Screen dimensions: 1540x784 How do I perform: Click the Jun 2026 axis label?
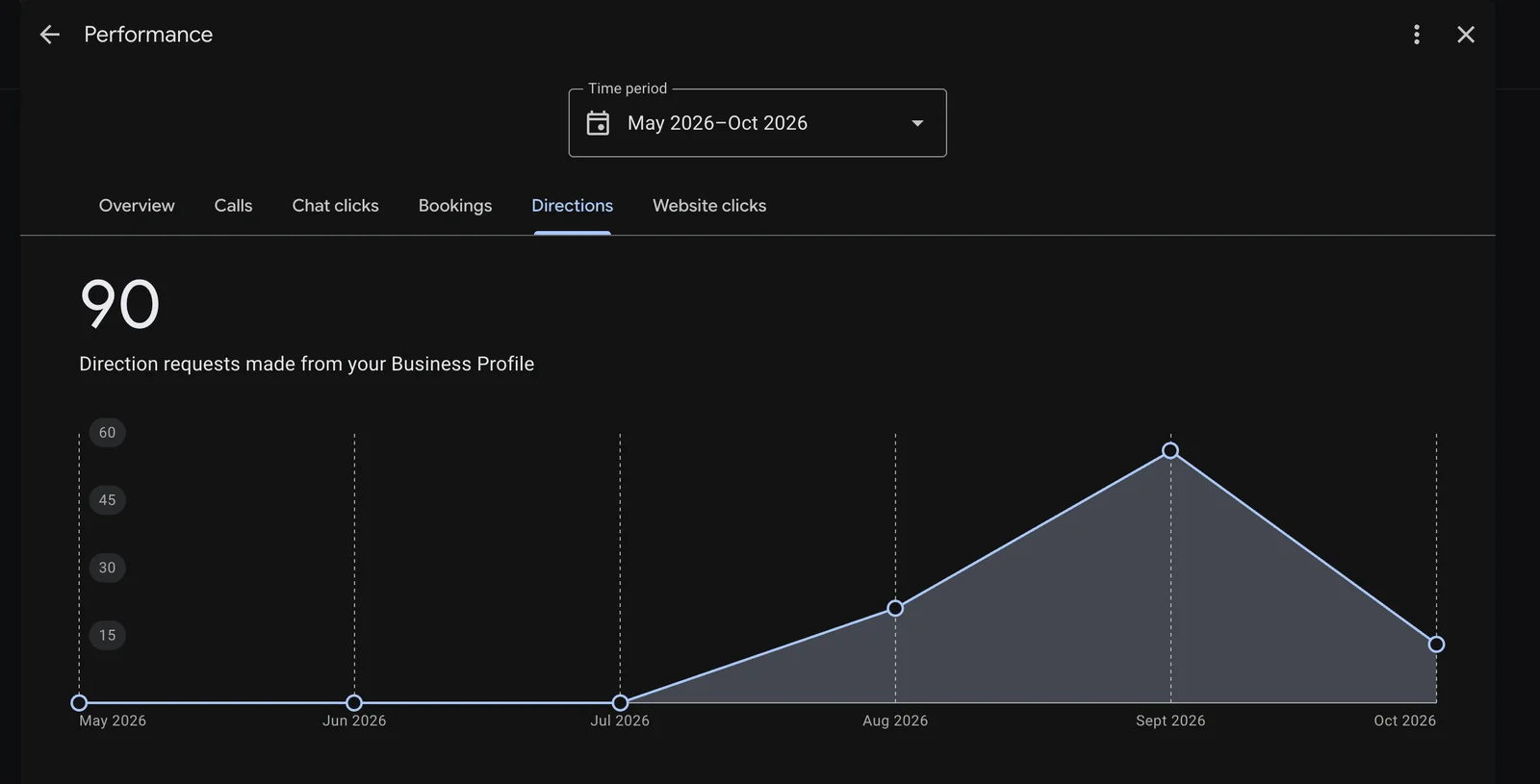coord(354,721)
